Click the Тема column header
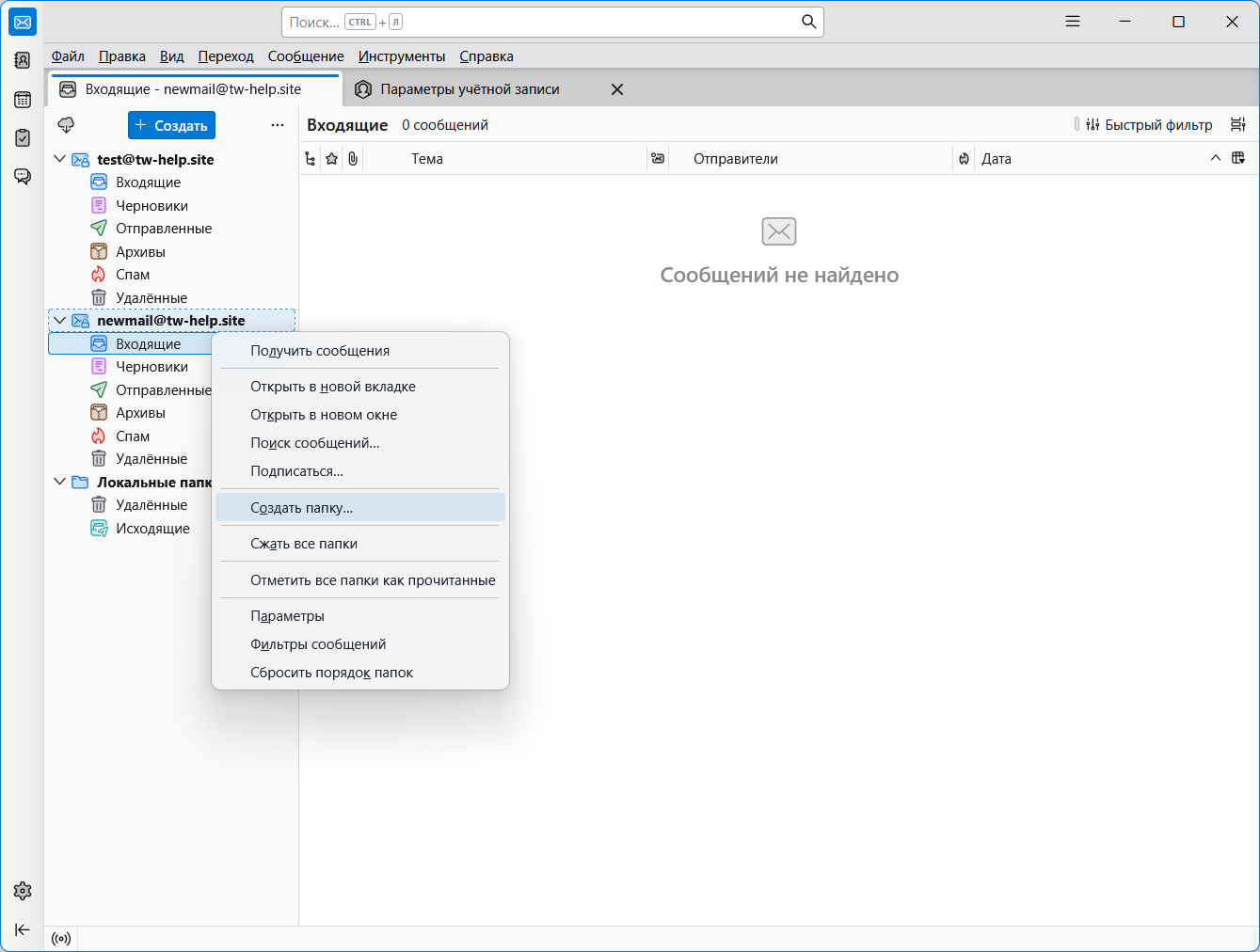The image size is (1260, 952). 504,159
